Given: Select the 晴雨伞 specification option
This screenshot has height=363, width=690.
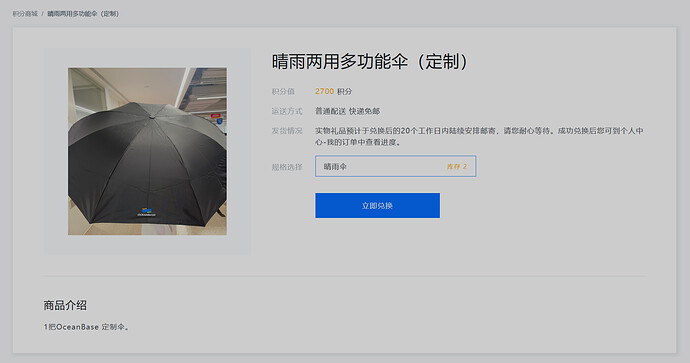Looking at the screenshot, I should [x=395, y=166].
